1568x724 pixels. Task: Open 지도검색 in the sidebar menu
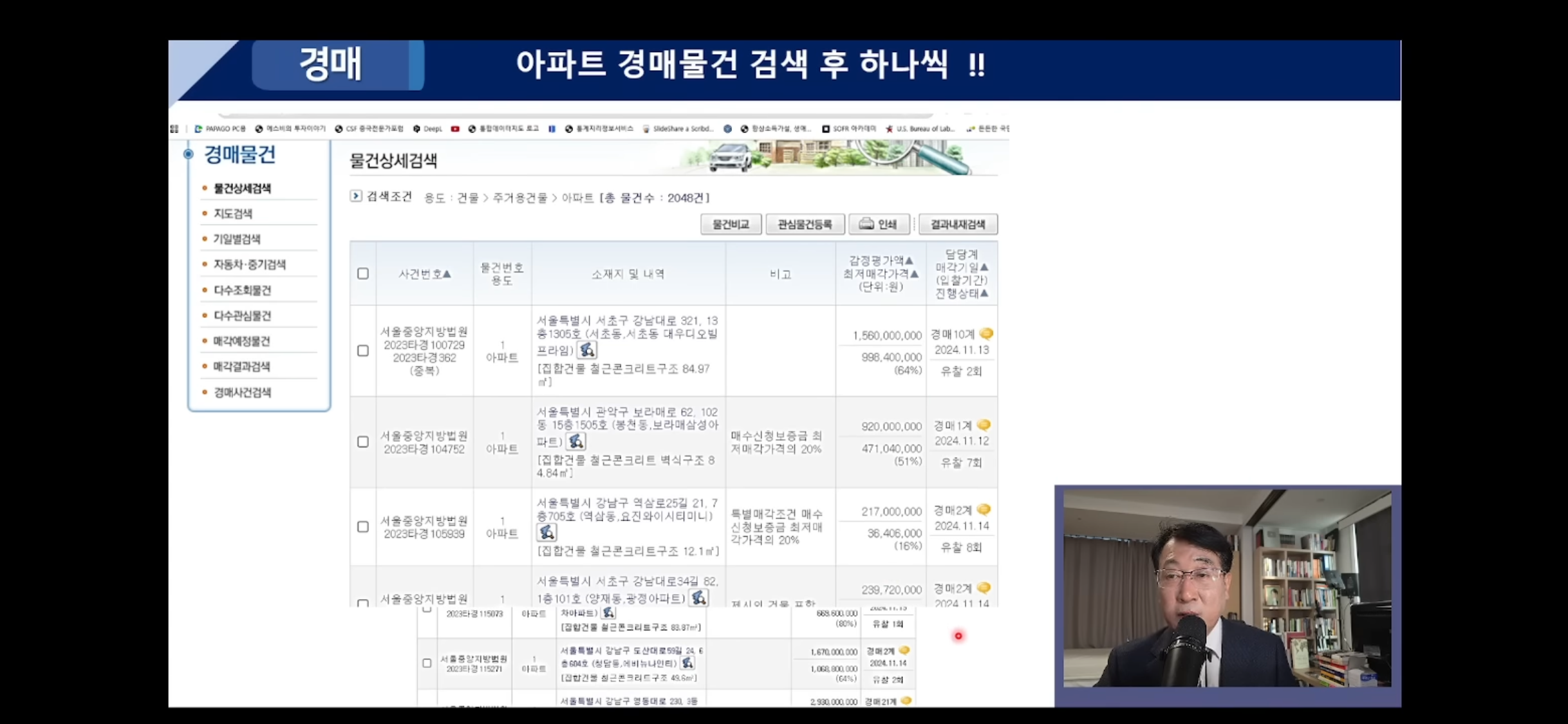232,214
